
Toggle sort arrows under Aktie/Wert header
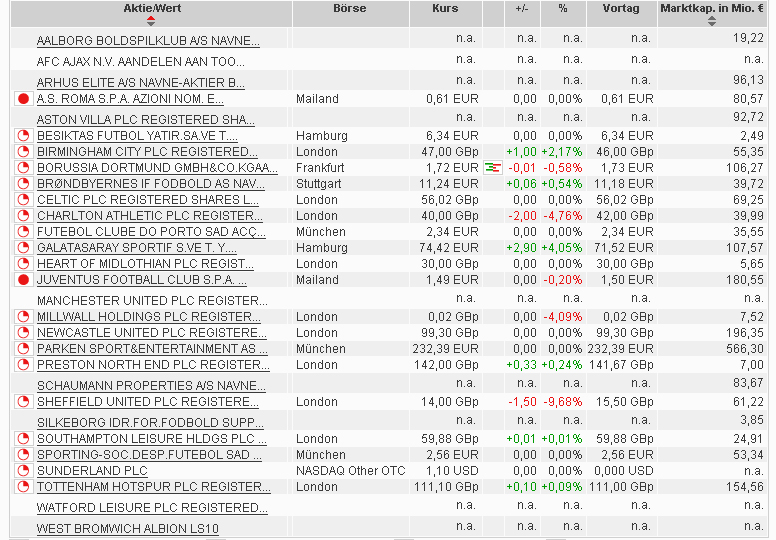point(151,21)
